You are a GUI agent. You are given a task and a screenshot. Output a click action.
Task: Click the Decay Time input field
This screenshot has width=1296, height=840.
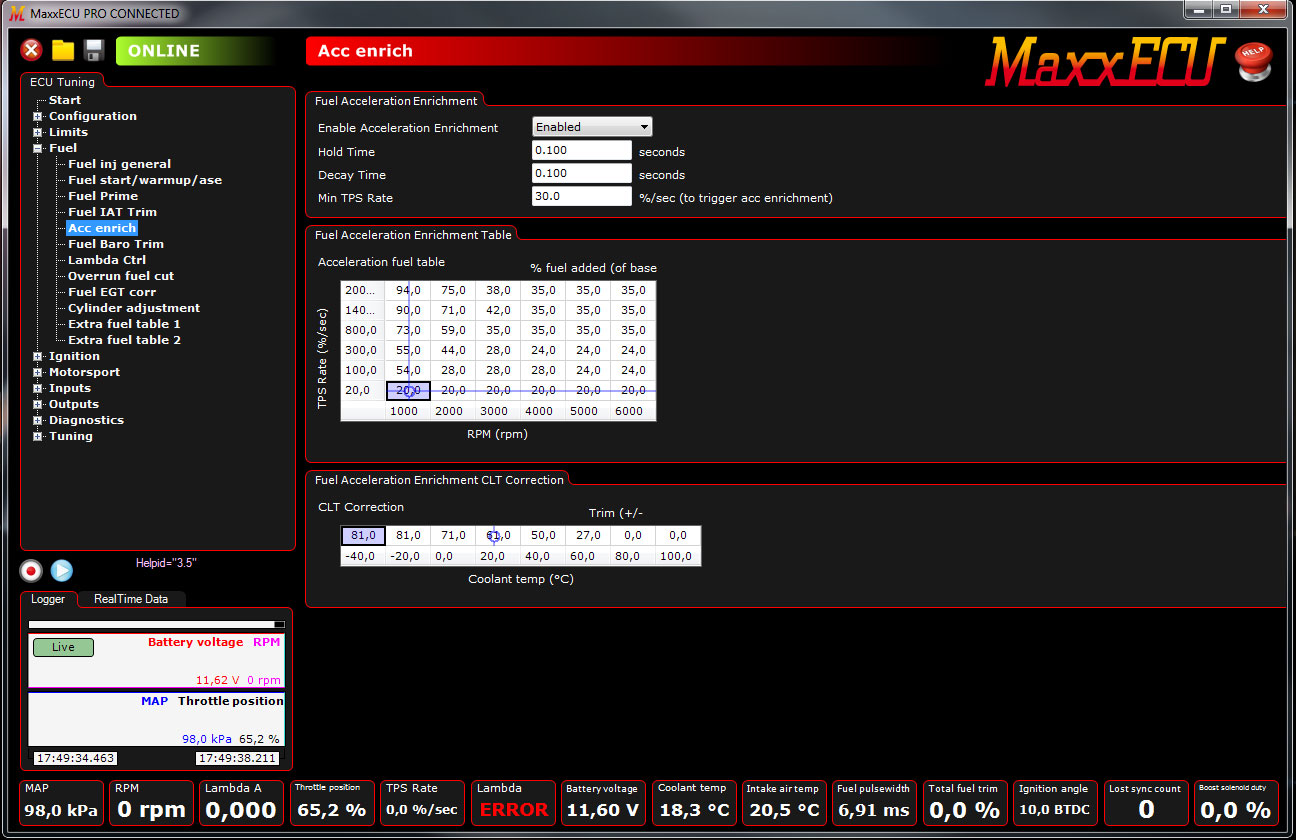pos(582,173)
